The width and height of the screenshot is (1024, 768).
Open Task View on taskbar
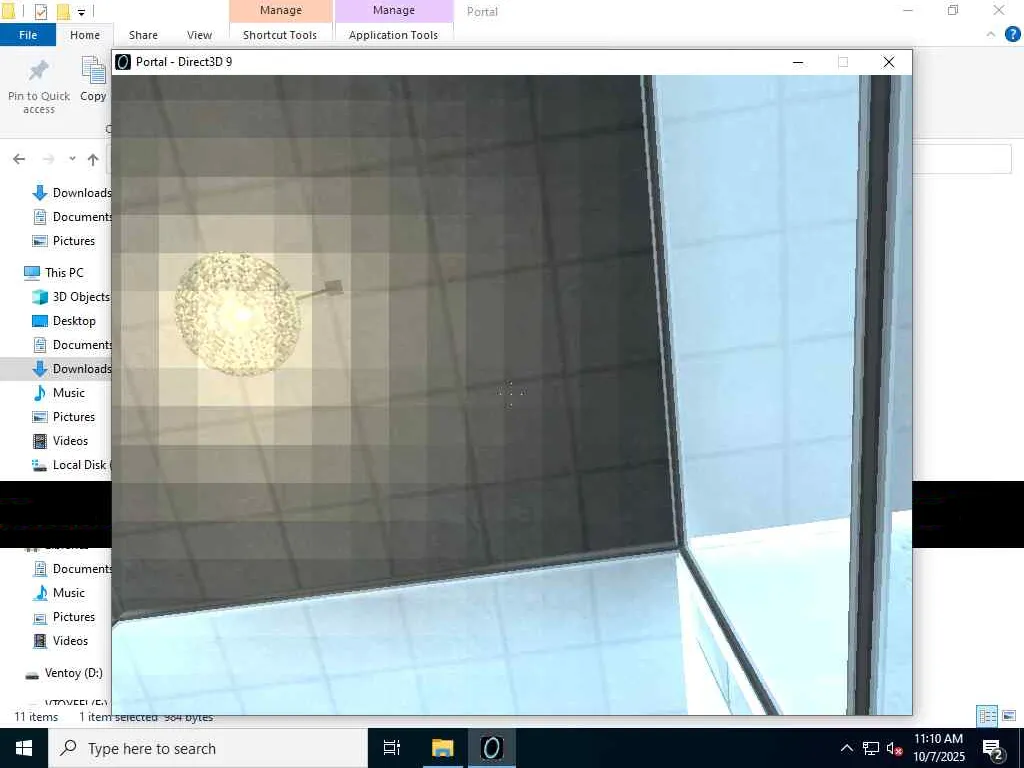click(392, 748)
